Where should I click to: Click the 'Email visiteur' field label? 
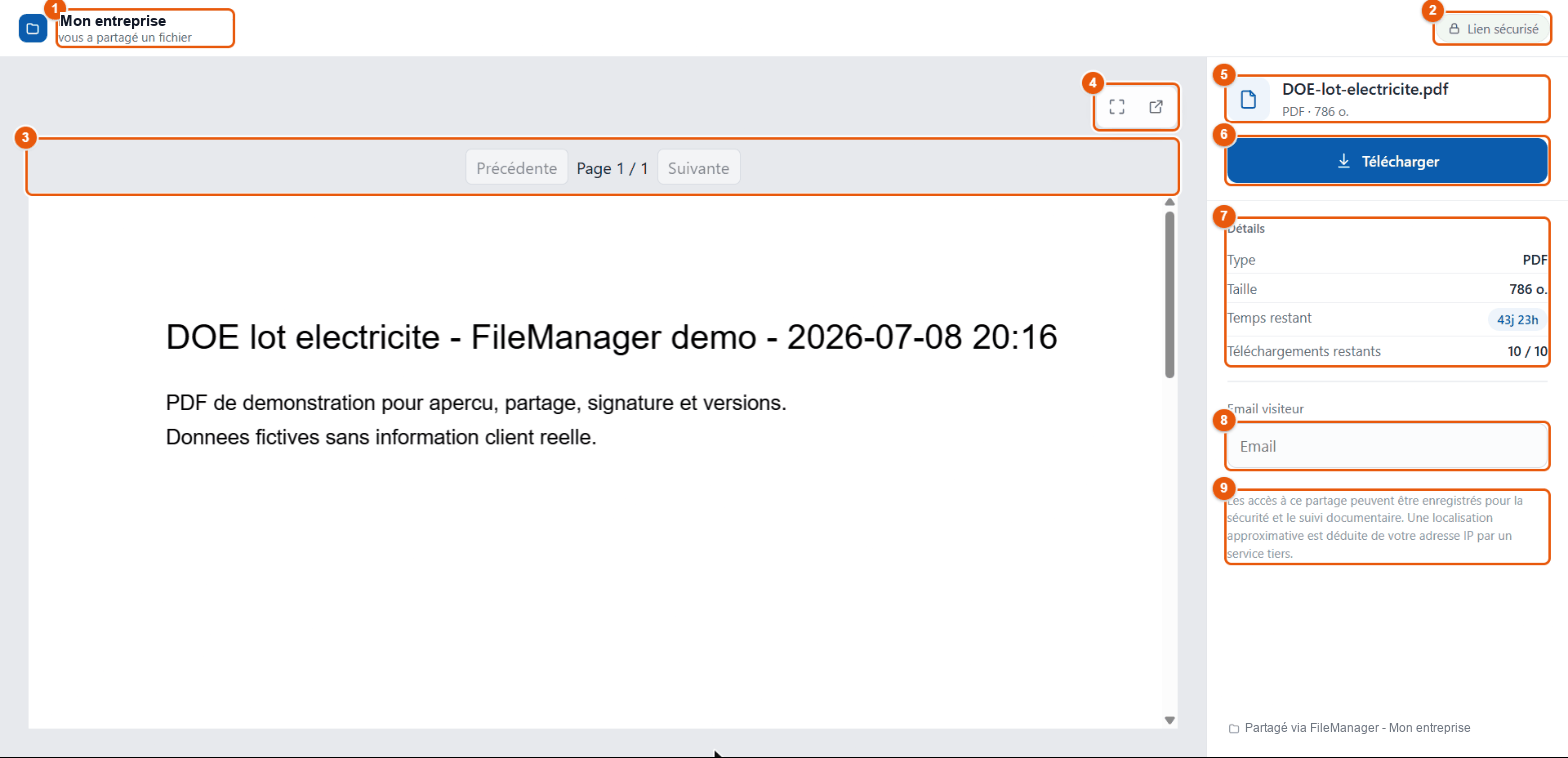1266,408
